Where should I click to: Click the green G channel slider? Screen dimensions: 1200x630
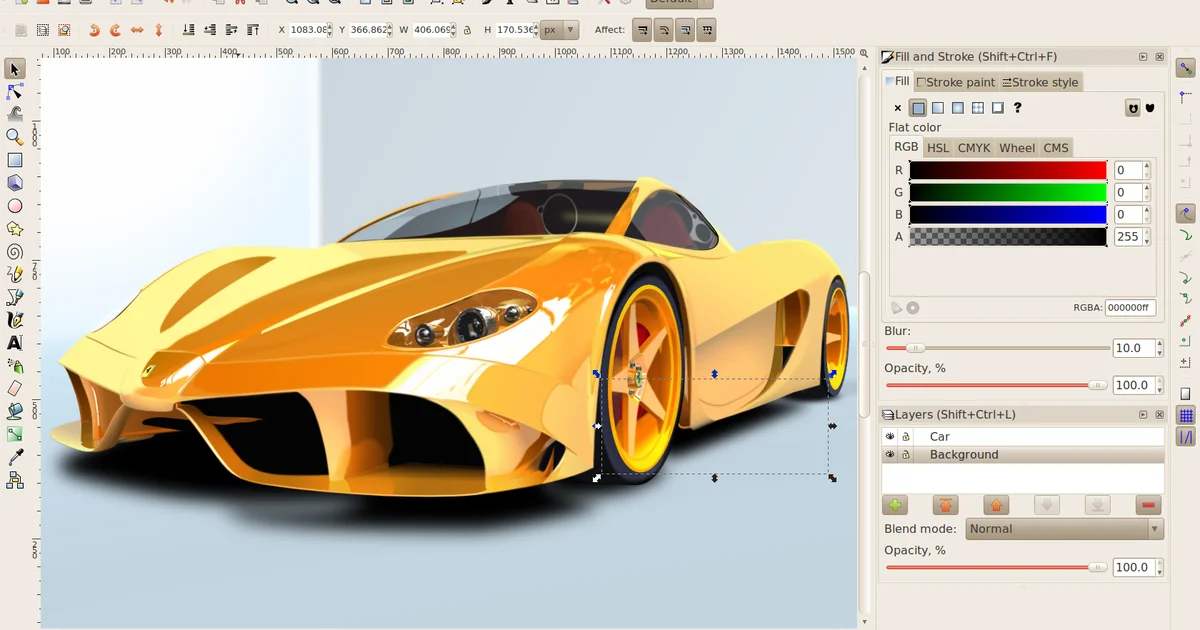pos(1008,192)
